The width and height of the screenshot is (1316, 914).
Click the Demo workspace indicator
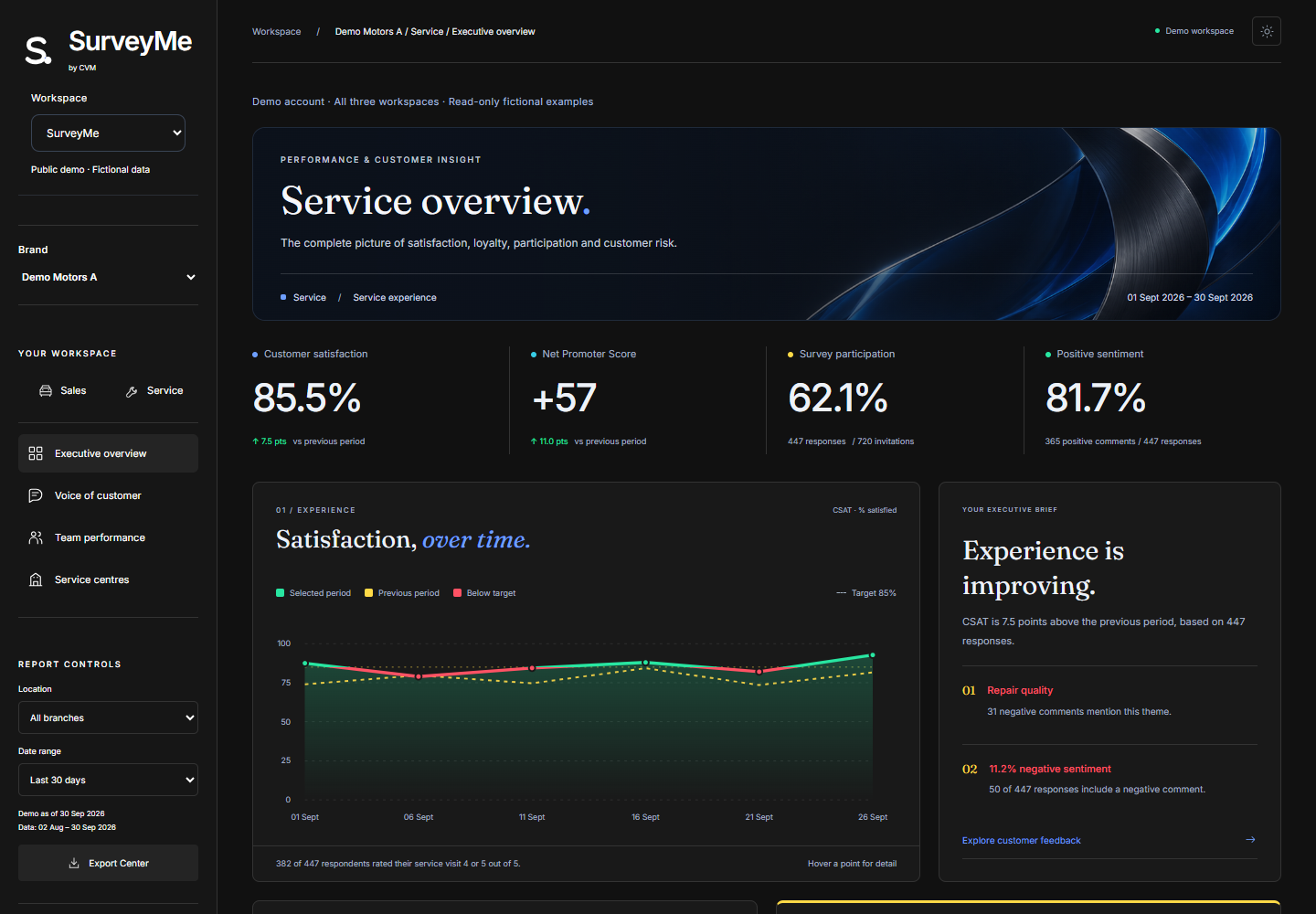click(x=1194, y=31)
